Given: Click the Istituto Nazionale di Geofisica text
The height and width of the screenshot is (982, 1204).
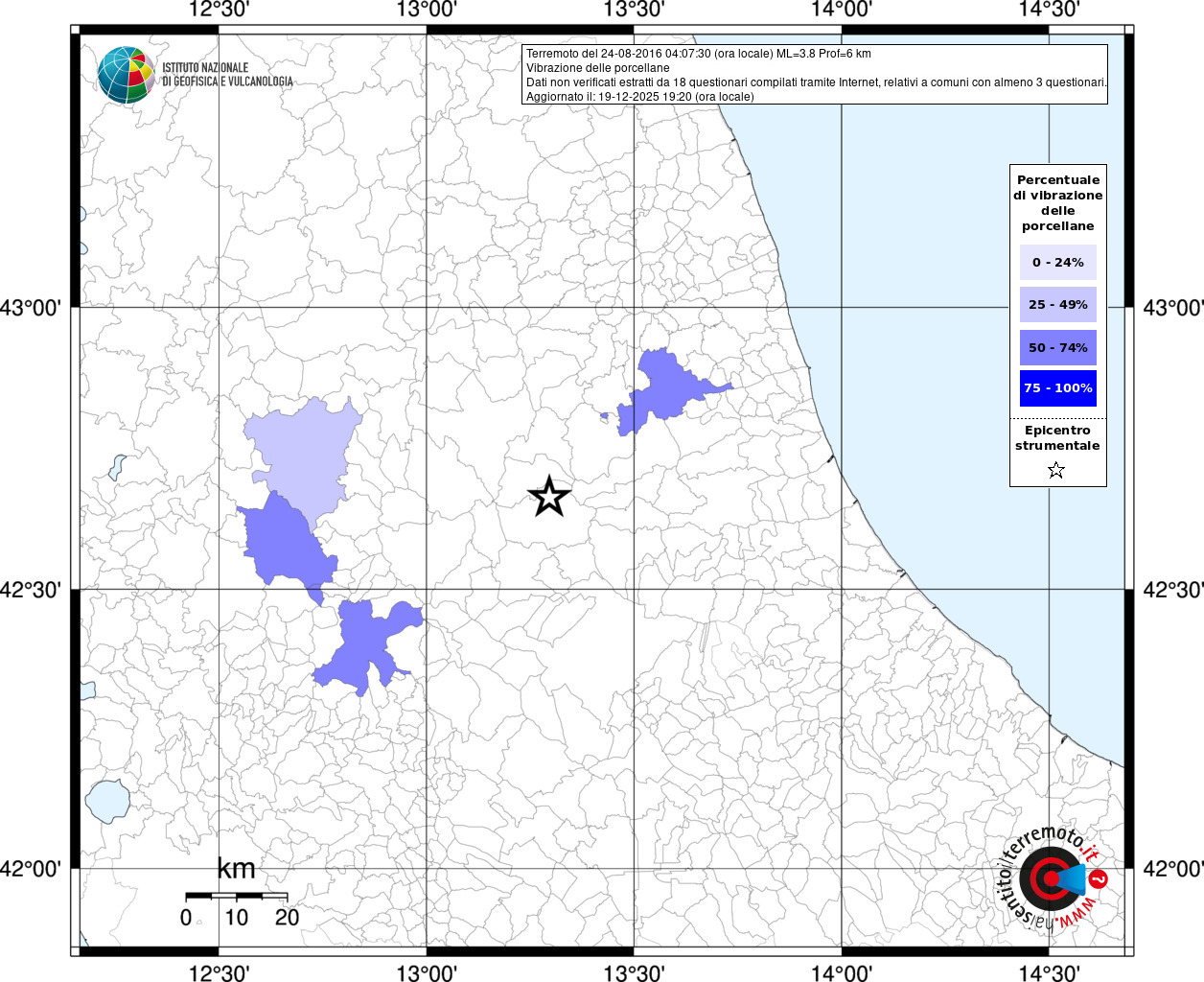Looking at the screenshot, I should (x=227, y=75).
